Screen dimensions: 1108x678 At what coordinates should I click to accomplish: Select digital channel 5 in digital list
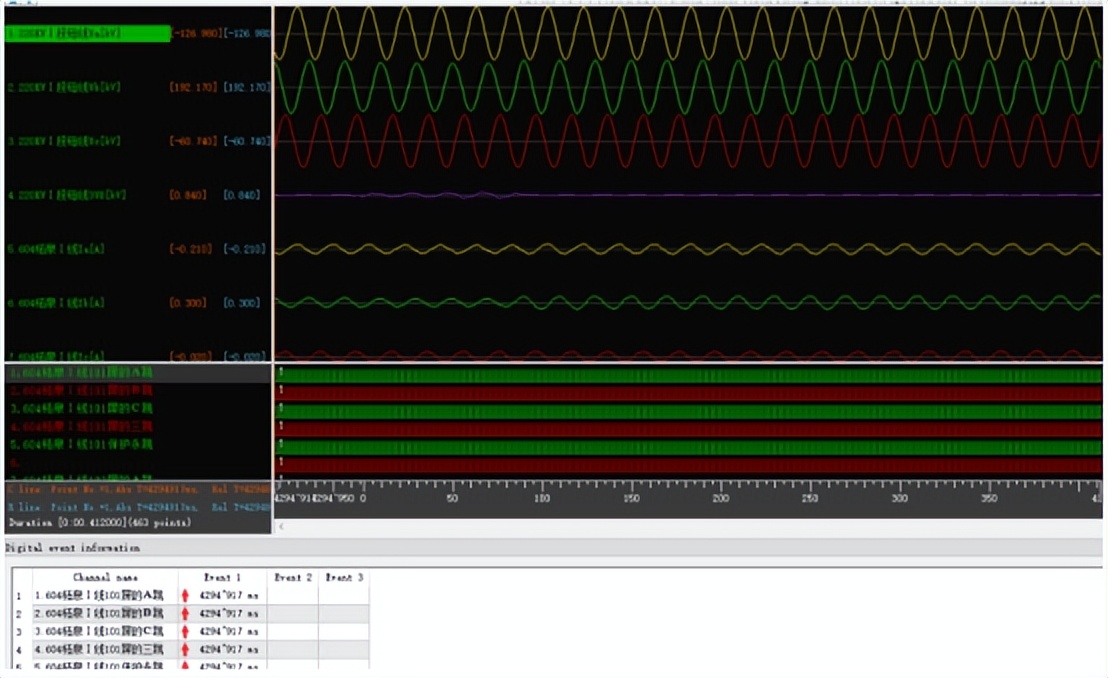pyautogui.click(x=81, y=444)
